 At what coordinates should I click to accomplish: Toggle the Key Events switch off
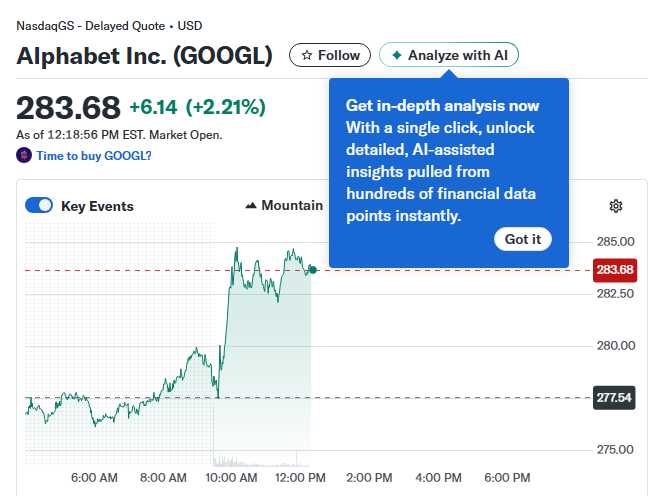click(39, 206)
